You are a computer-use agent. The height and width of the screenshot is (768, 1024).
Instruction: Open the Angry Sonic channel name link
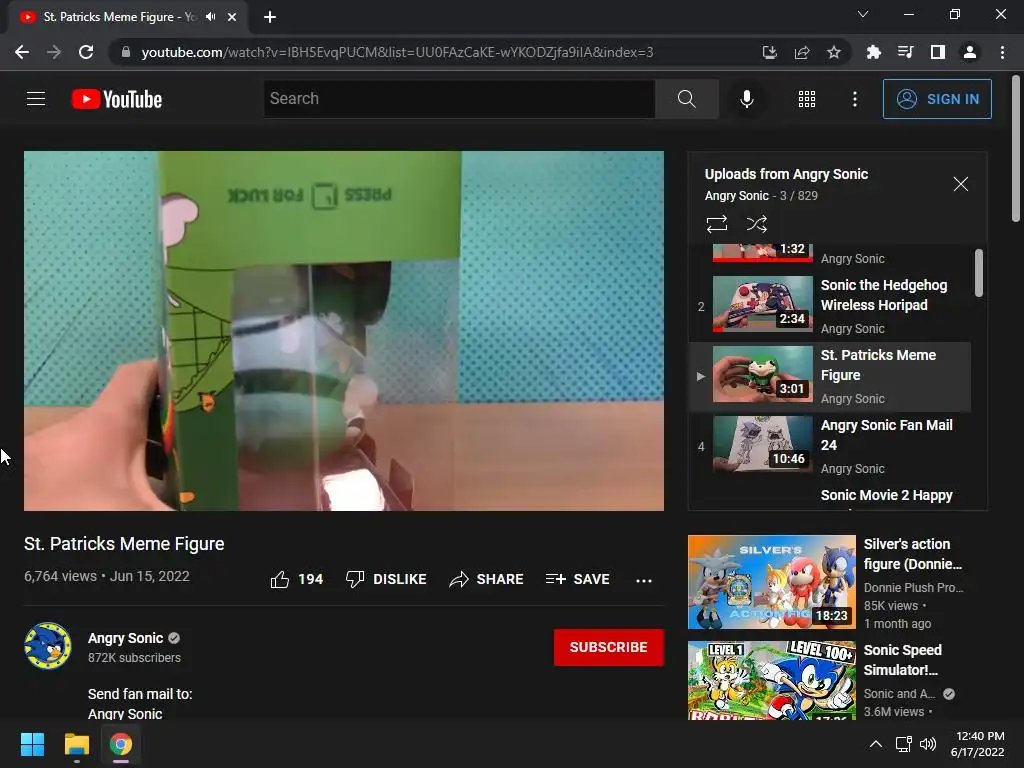pyautogui.click(x=125, y=638)
